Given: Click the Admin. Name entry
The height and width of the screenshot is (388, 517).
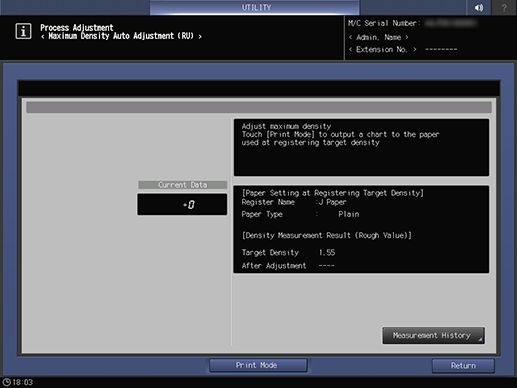Looking at the screenshot, I should point(378,37).
